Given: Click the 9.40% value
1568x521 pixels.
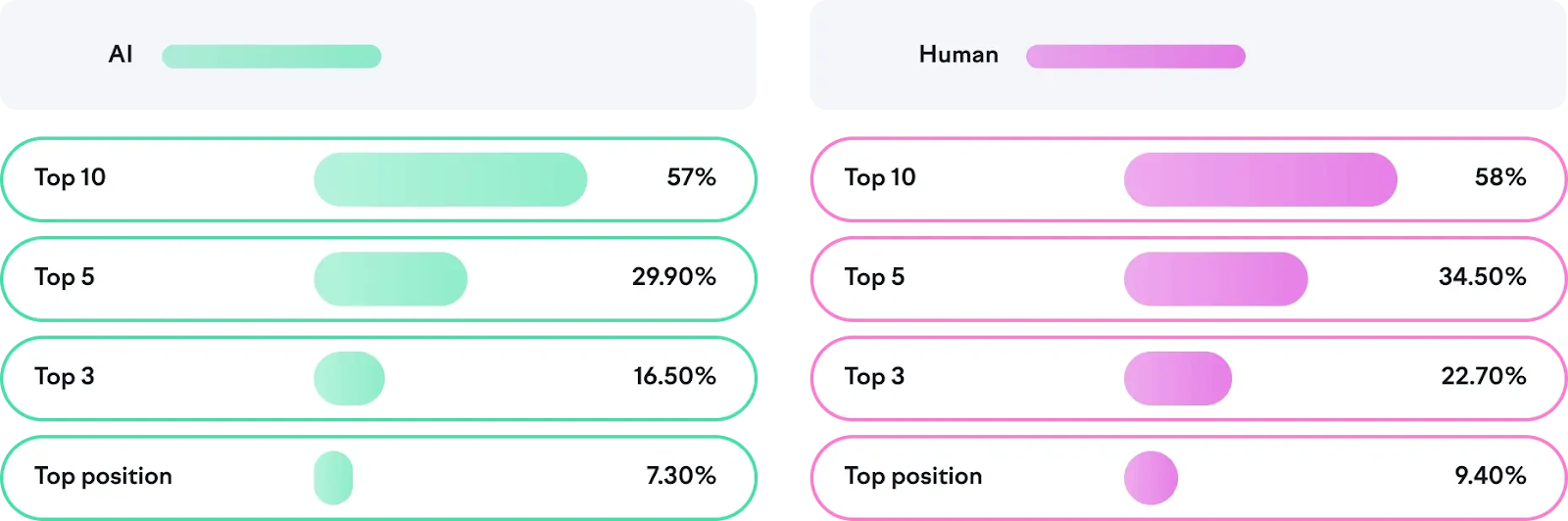Looking at the screenshot, I should (x=1490, y=476).
